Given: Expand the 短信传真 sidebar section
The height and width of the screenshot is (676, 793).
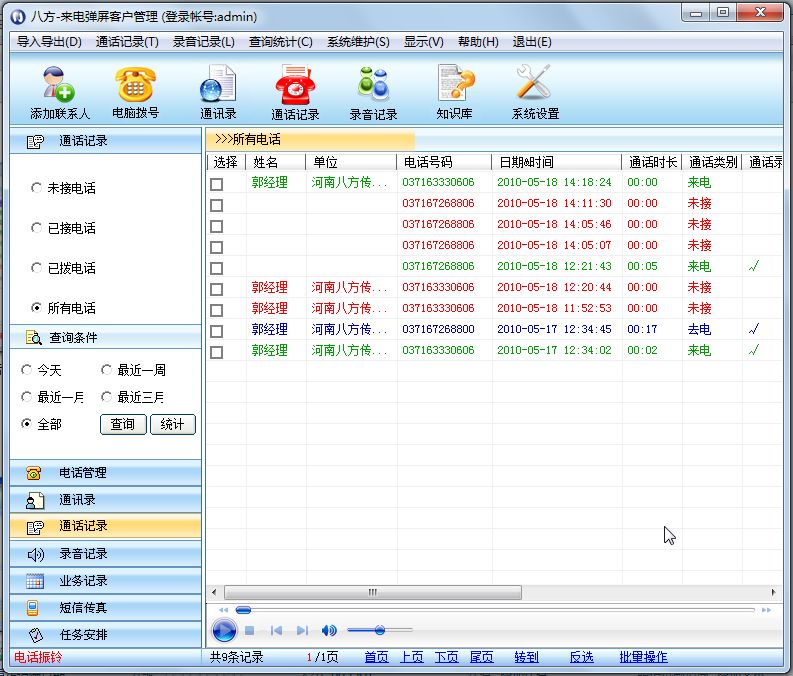Looking at the screenshot, I should (105, 608).
